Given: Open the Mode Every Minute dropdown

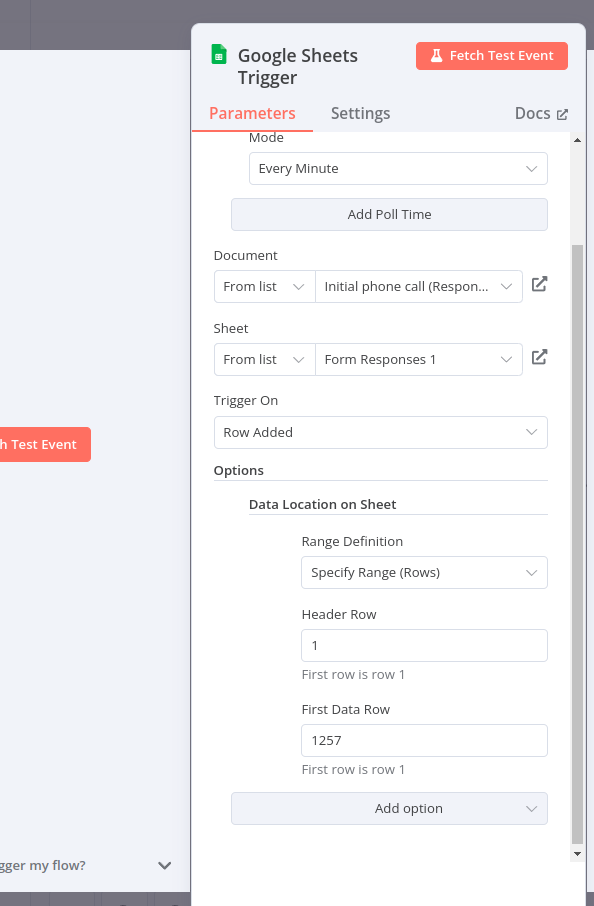Looking at the screenshot, I should pos(398,169).
